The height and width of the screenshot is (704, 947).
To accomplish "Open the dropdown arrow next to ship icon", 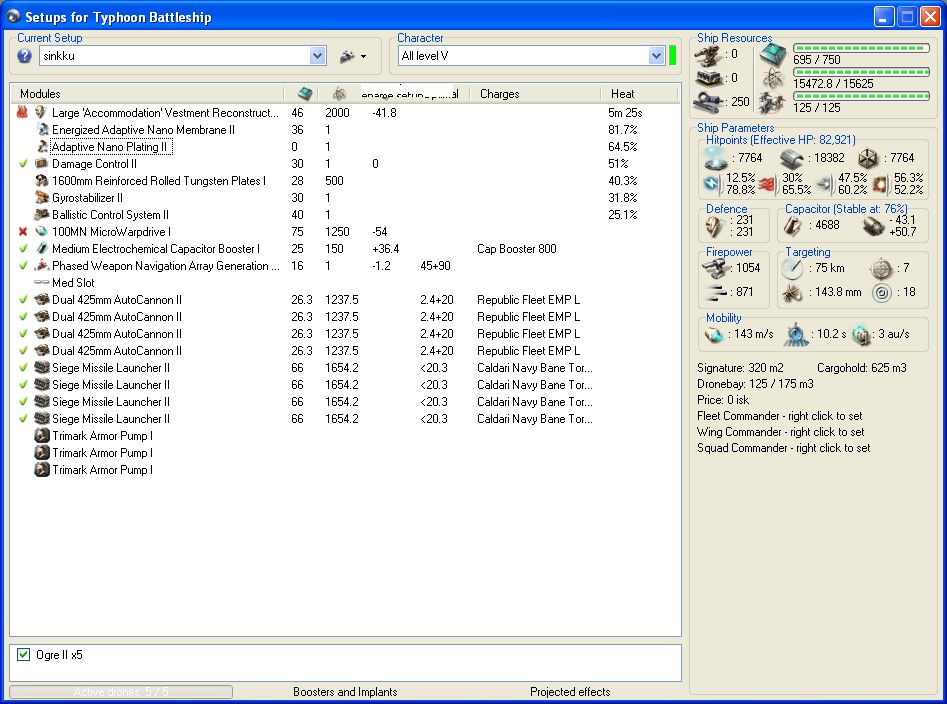I will (x=363, y=56).
